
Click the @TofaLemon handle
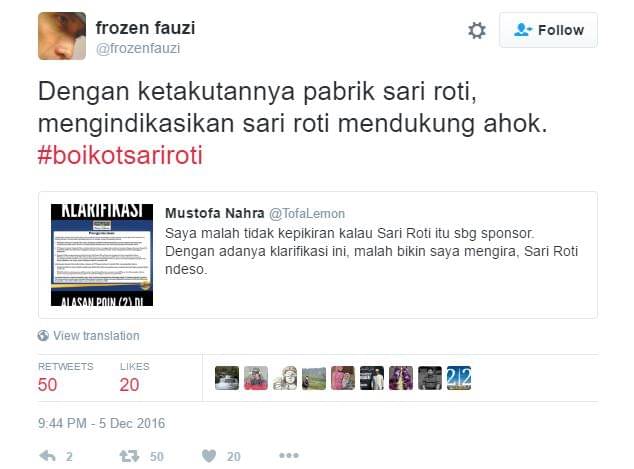coord(307,213)
